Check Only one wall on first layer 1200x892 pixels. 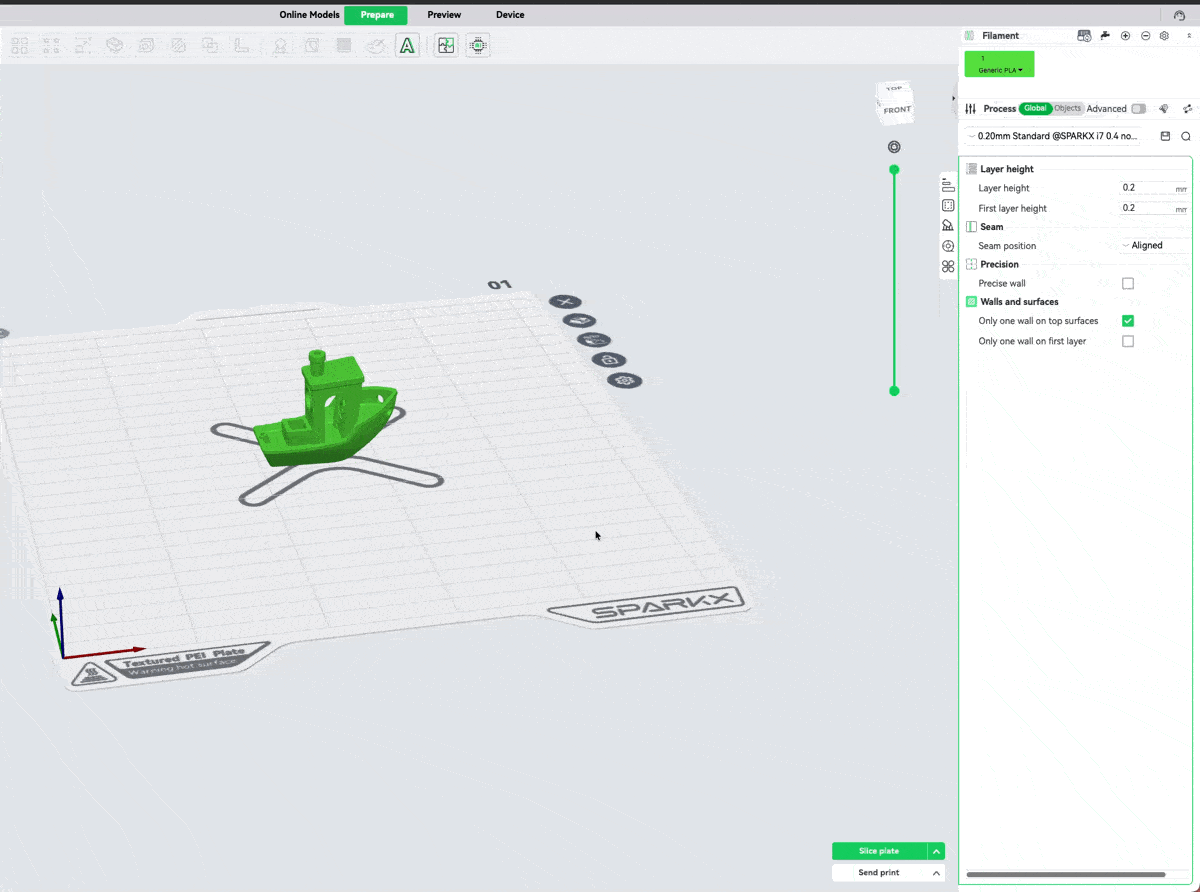(1128, 341)
